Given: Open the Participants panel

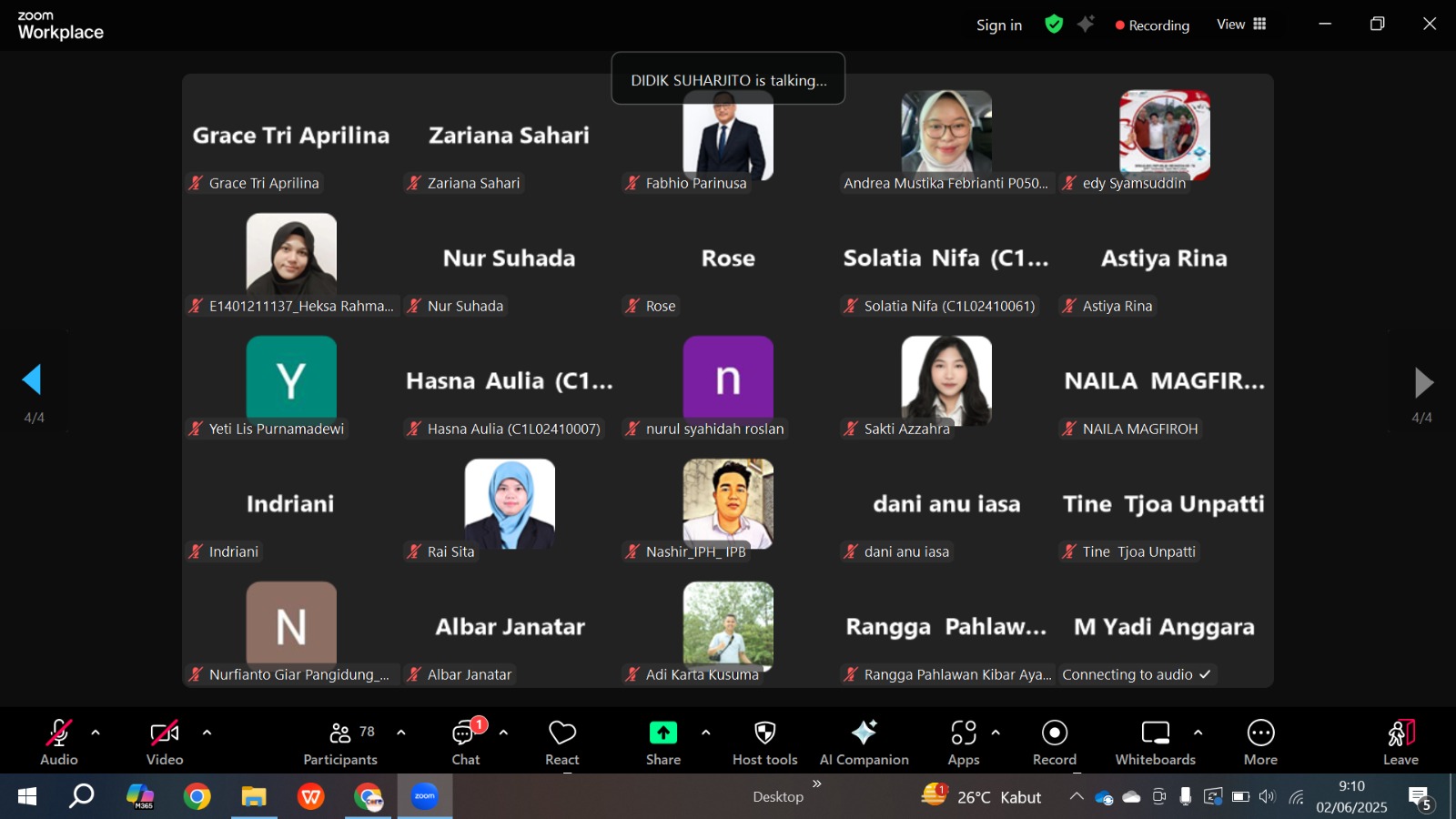Looking at the screenshot, I should 340,742.
